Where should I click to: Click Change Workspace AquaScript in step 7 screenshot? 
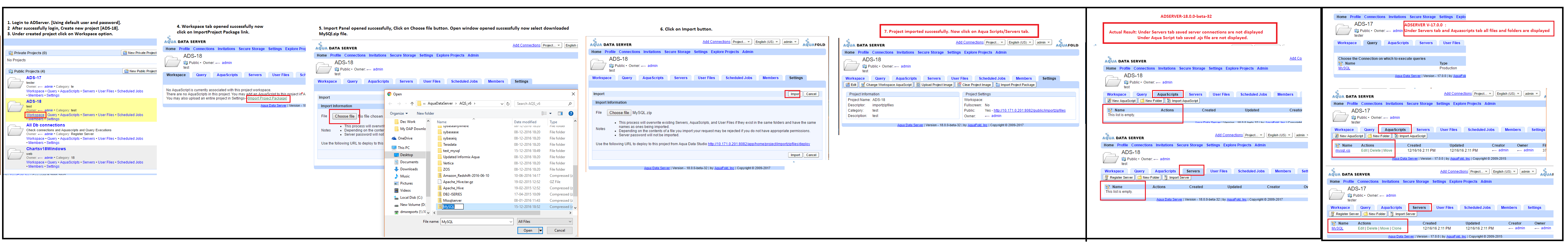(886, 85)
